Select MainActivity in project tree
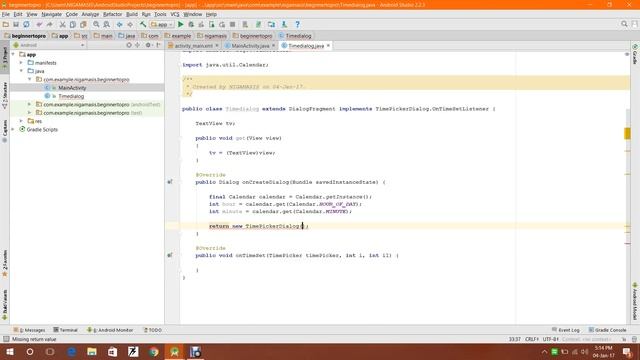This screenshot has height=360, width=640. [72, 88]
